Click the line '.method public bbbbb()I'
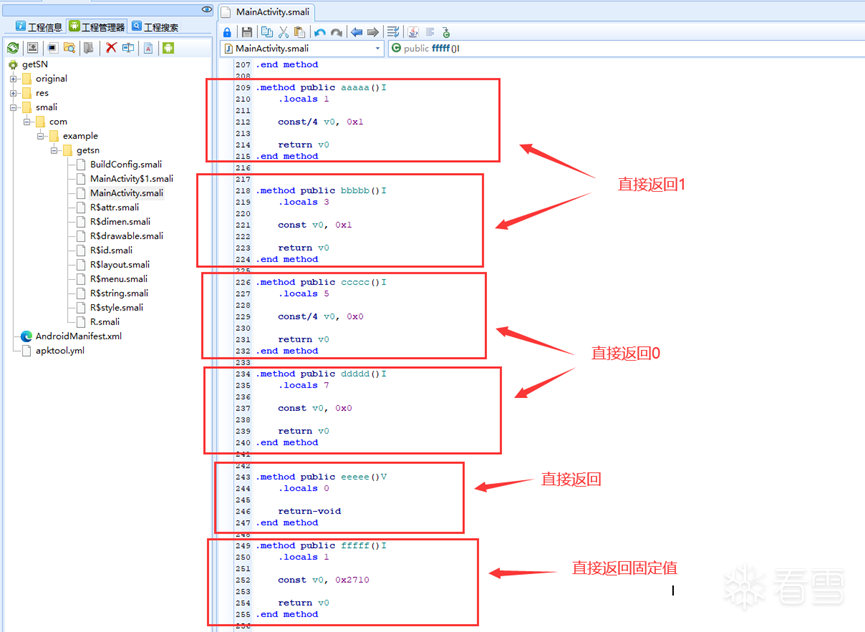 [x=321, y=191]
